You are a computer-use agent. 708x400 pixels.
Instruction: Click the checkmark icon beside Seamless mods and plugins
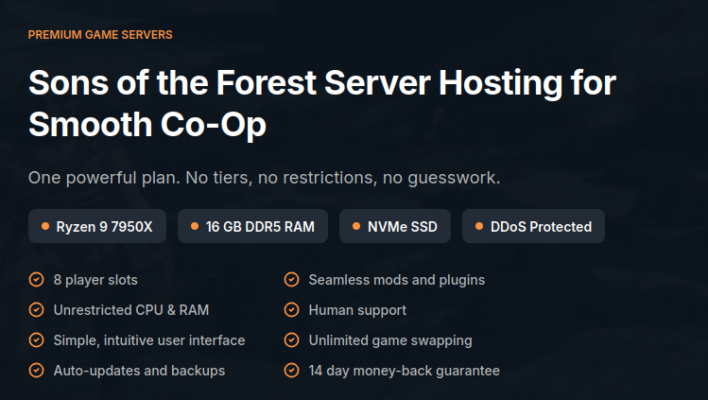click(292, 279)
